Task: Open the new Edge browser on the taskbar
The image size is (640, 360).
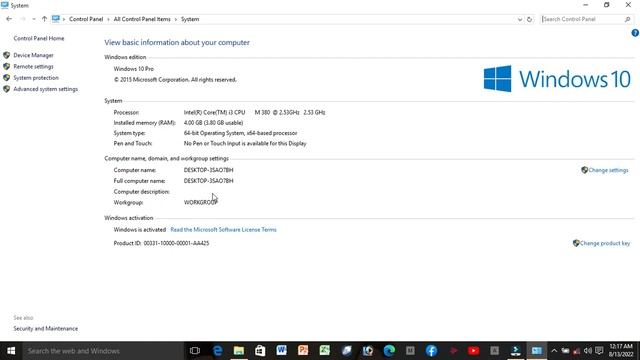Action: point(389,351)
